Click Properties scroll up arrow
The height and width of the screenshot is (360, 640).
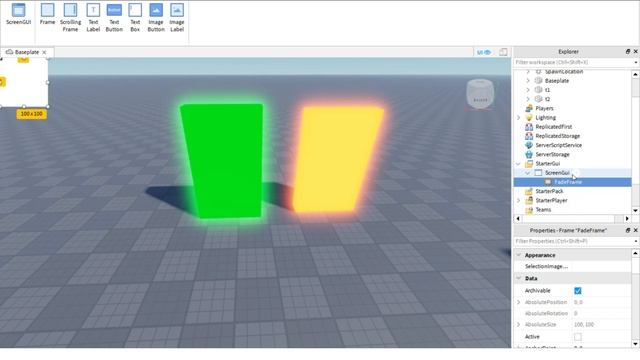pos(635,253)
